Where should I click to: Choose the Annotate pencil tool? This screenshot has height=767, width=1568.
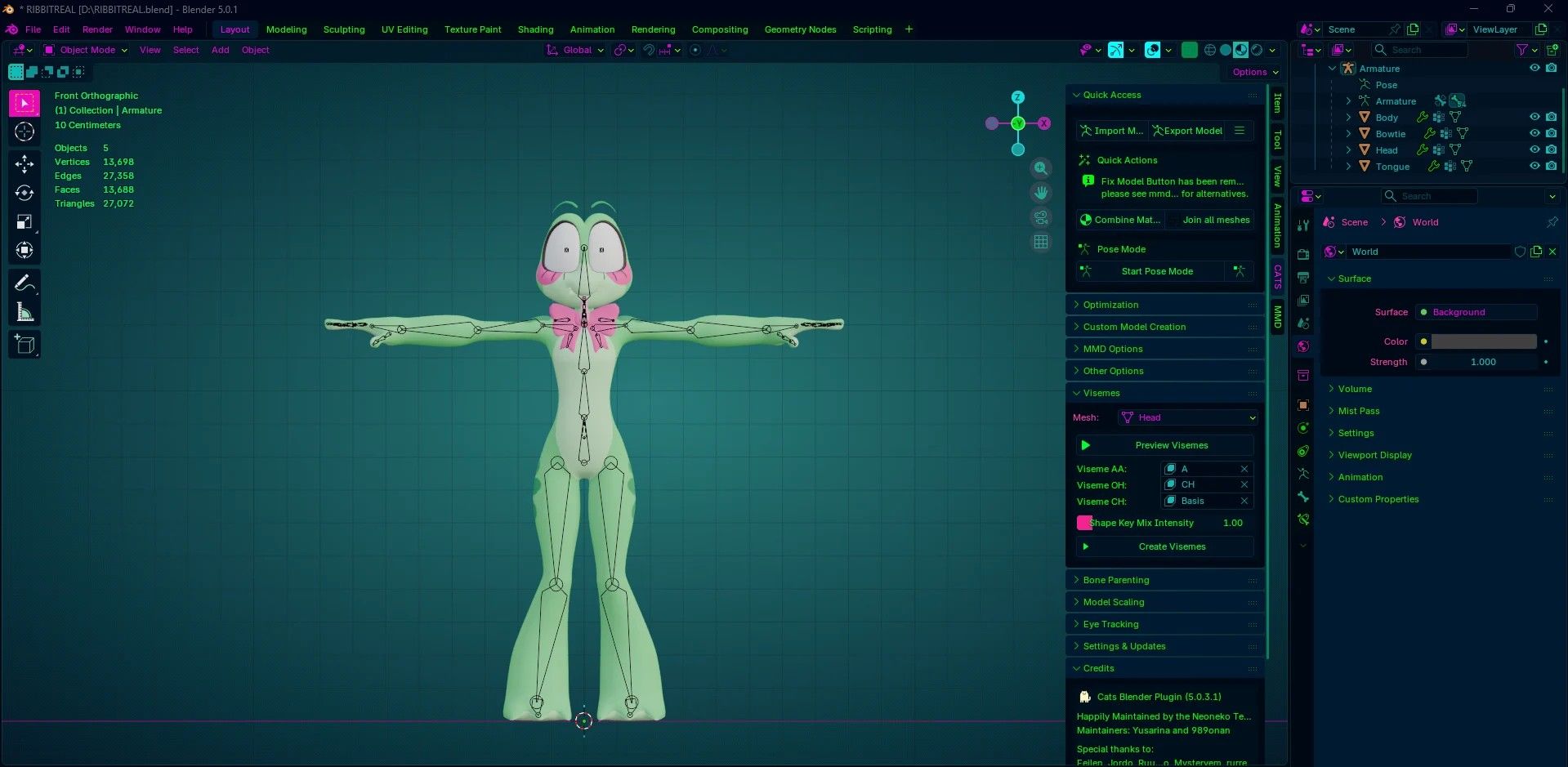(x=25, y=283)
